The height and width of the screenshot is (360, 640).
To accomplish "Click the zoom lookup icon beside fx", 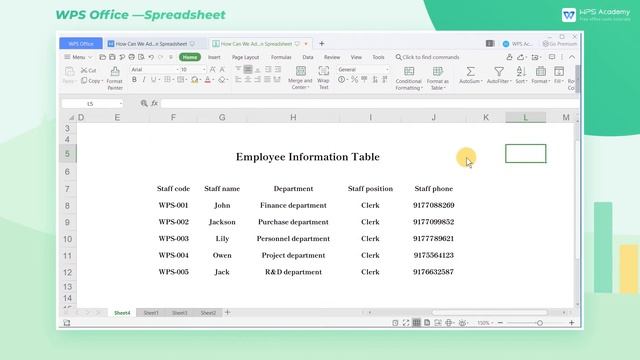I will [144, 103].
